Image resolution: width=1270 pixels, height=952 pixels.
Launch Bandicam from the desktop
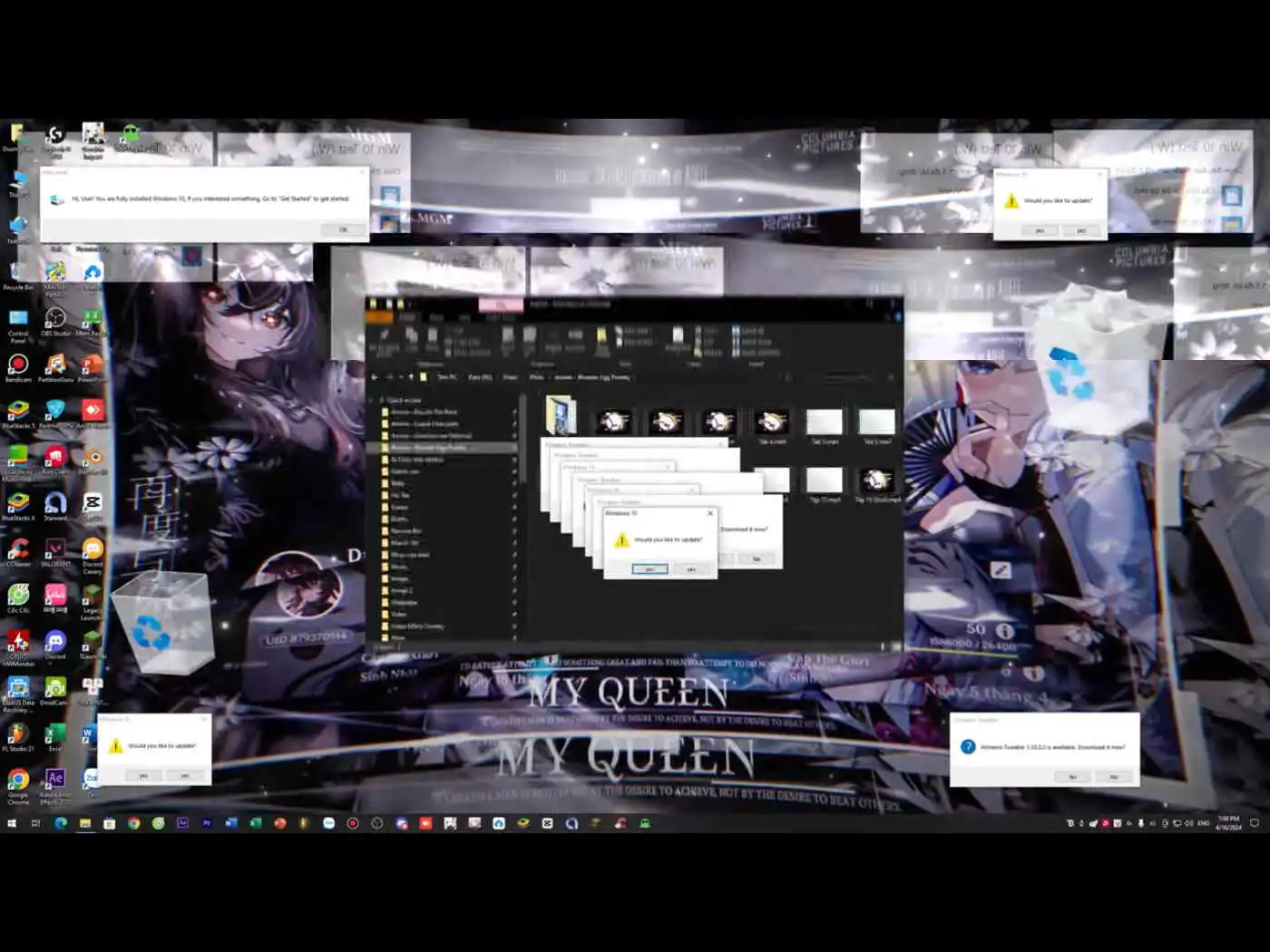tap(18, 367)
